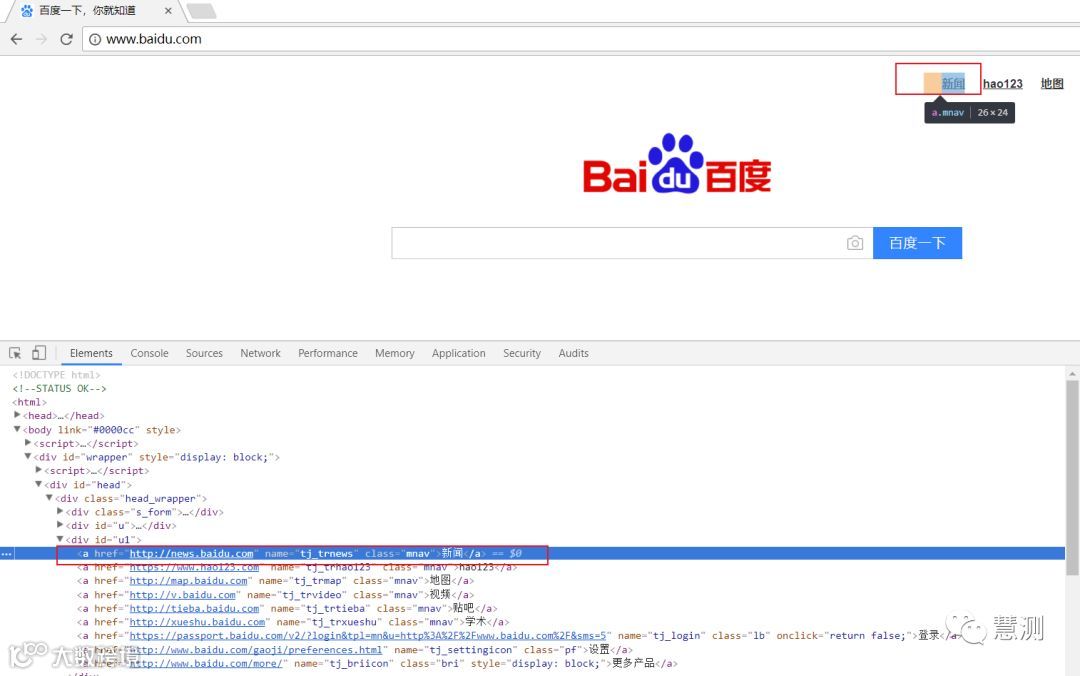Open the hao123 link on the page
This screenshot has height=676, width=1080.
(1003, 83)
